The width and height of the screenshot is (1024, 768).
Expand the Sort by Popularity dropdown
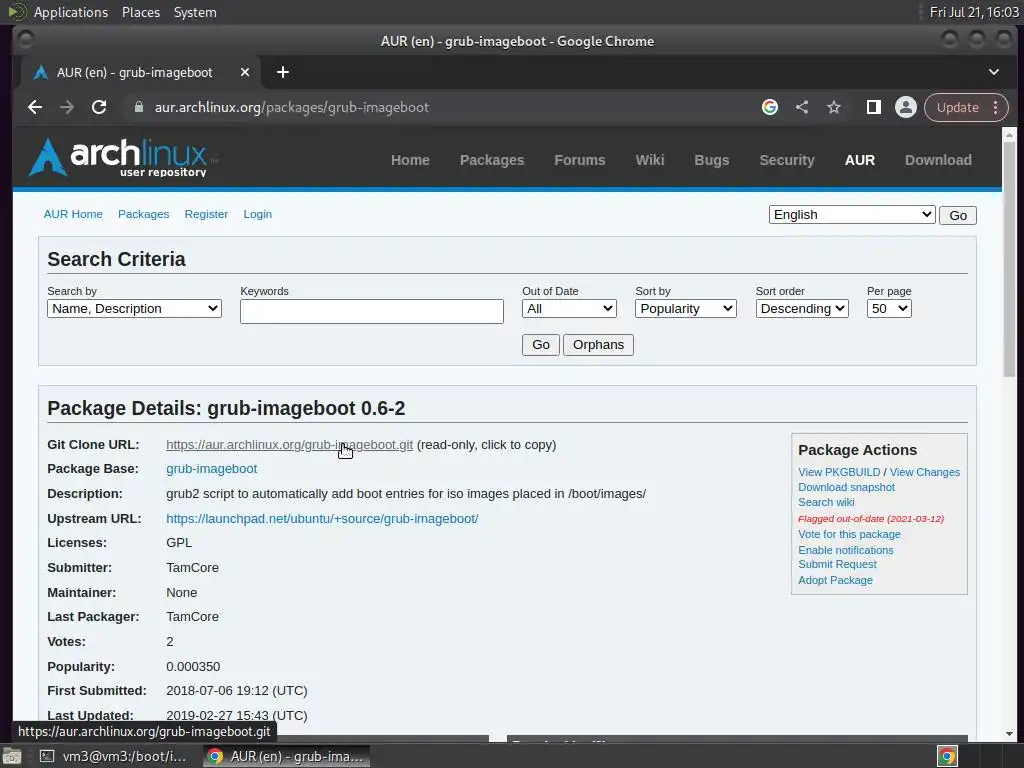[686, 309]
